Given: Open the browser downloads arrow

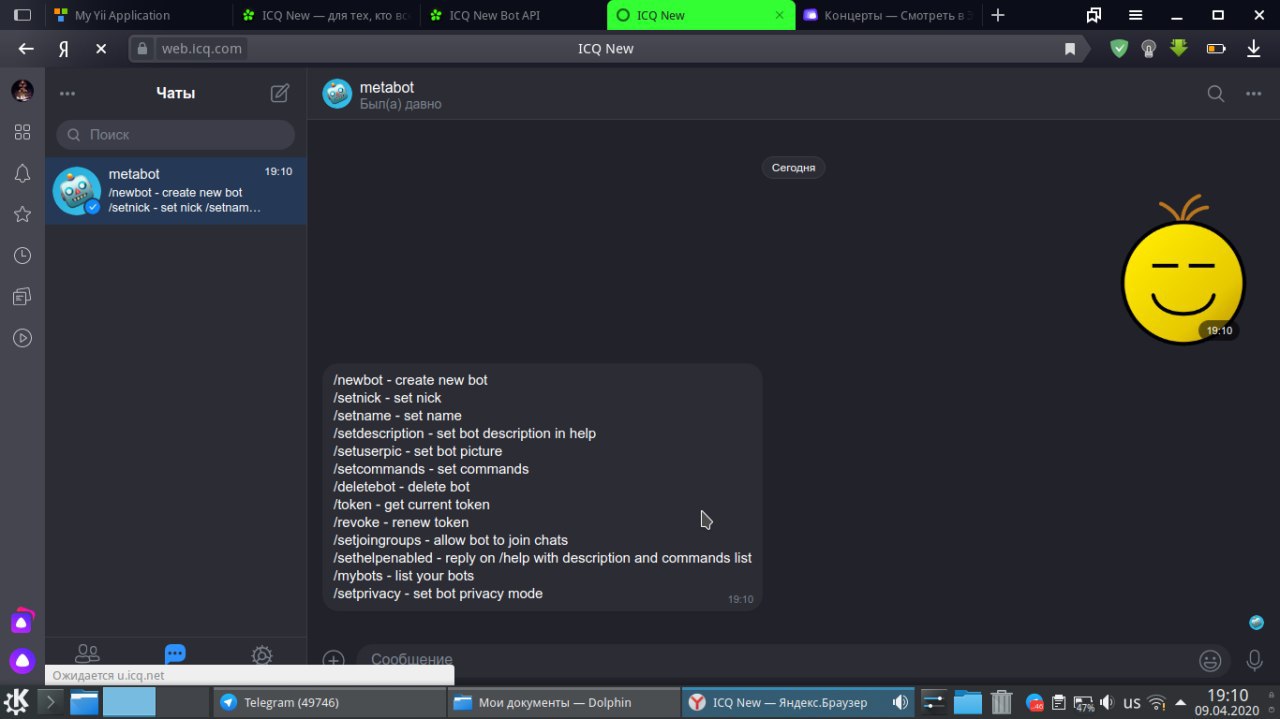Looking at the screenshot, I should (1253, 48).
